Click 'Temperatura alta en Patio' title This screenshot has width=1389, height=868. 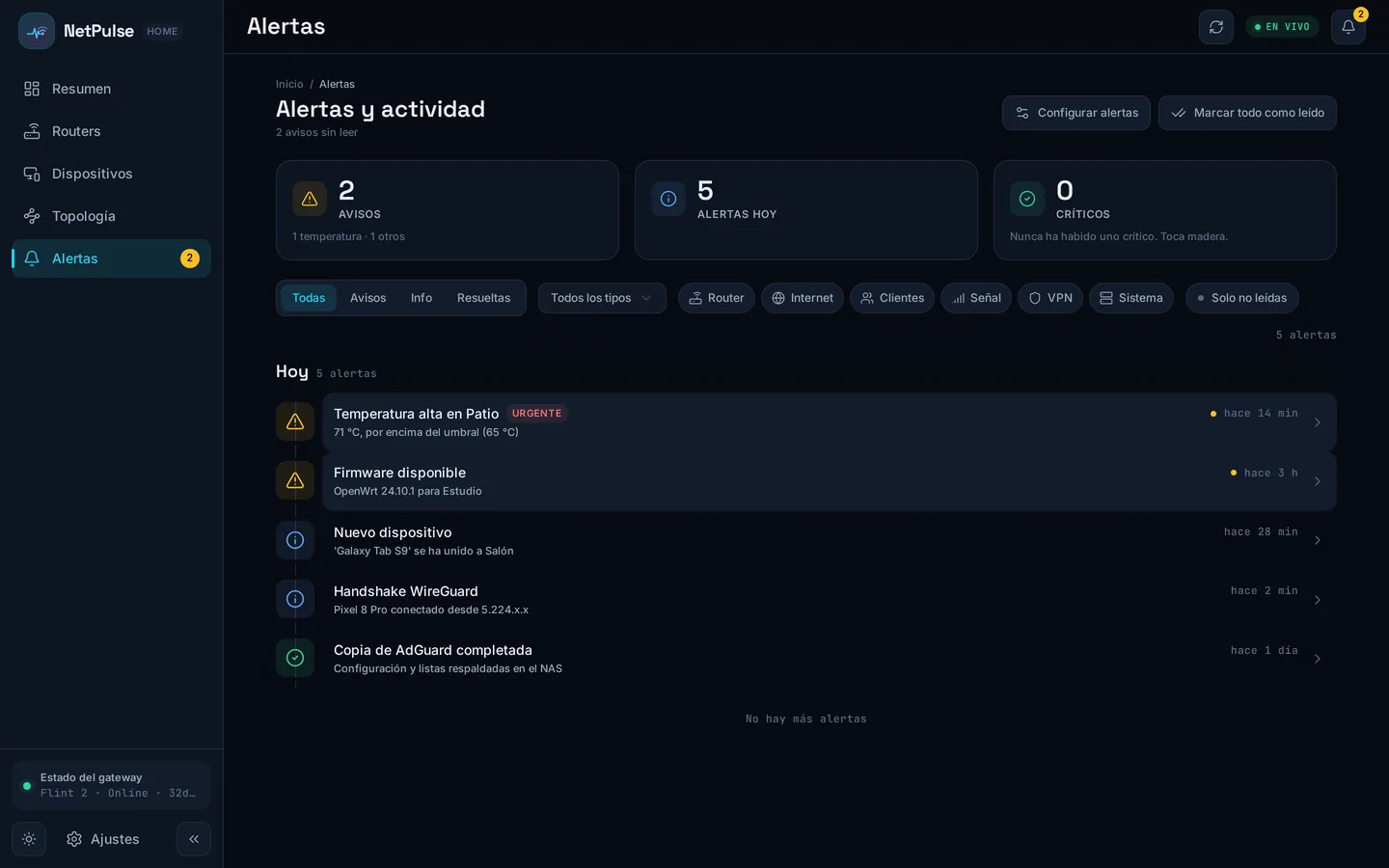416,414
